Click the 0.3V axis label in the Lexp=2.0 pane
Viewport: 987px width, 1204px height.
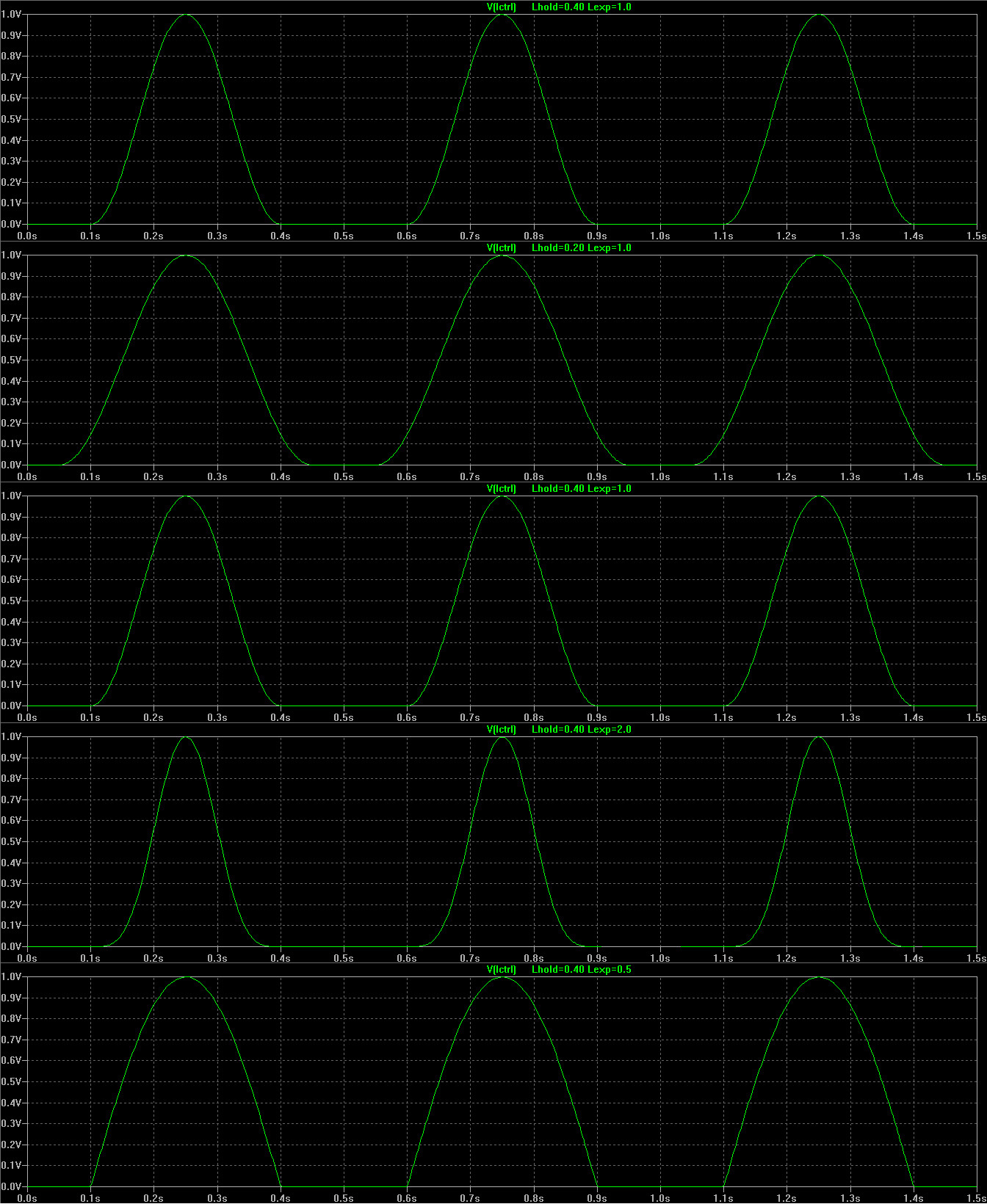[11, 883]
